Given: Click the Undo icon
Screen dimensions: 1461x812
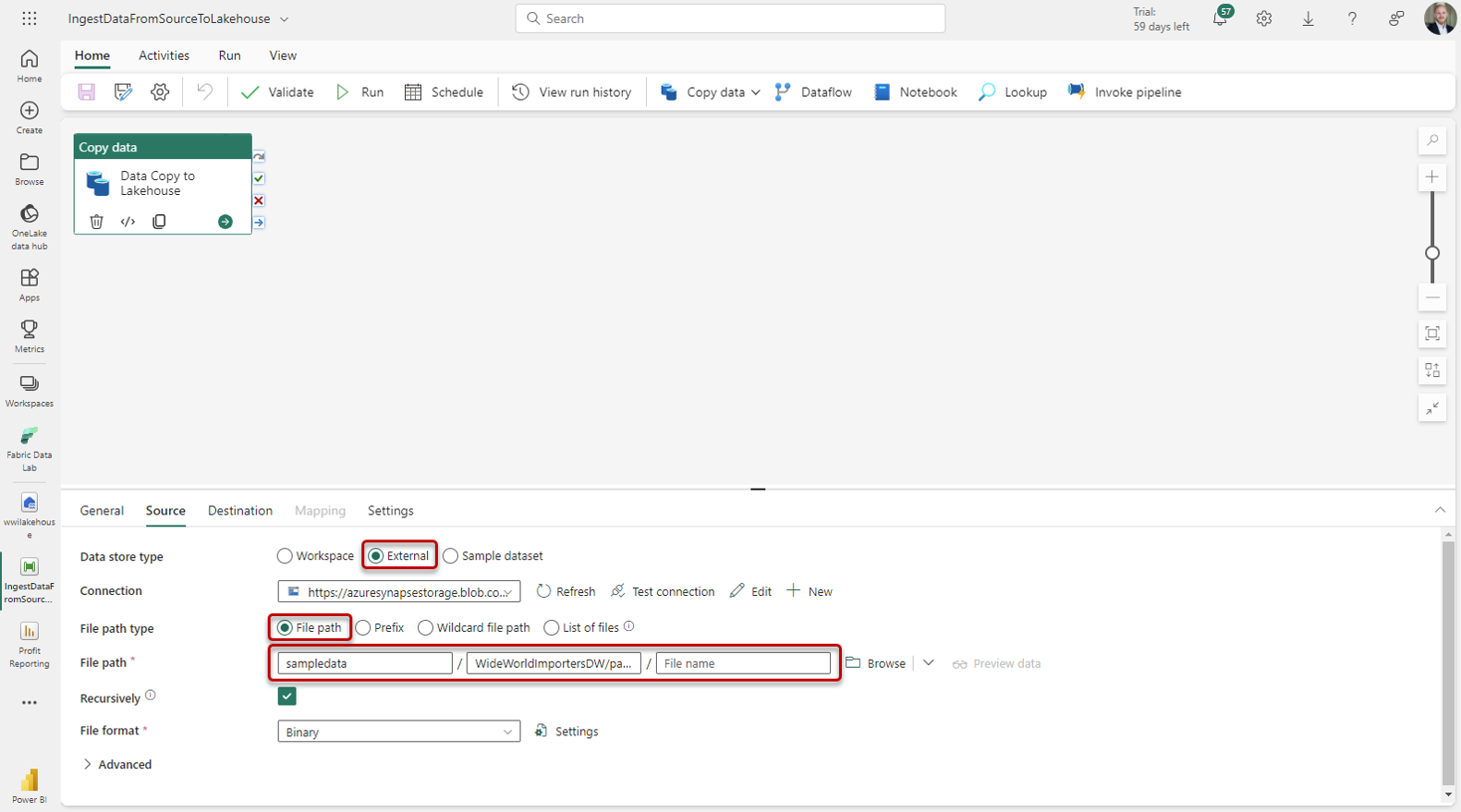Looking at the screenshot, I should (x=204, y=91).
